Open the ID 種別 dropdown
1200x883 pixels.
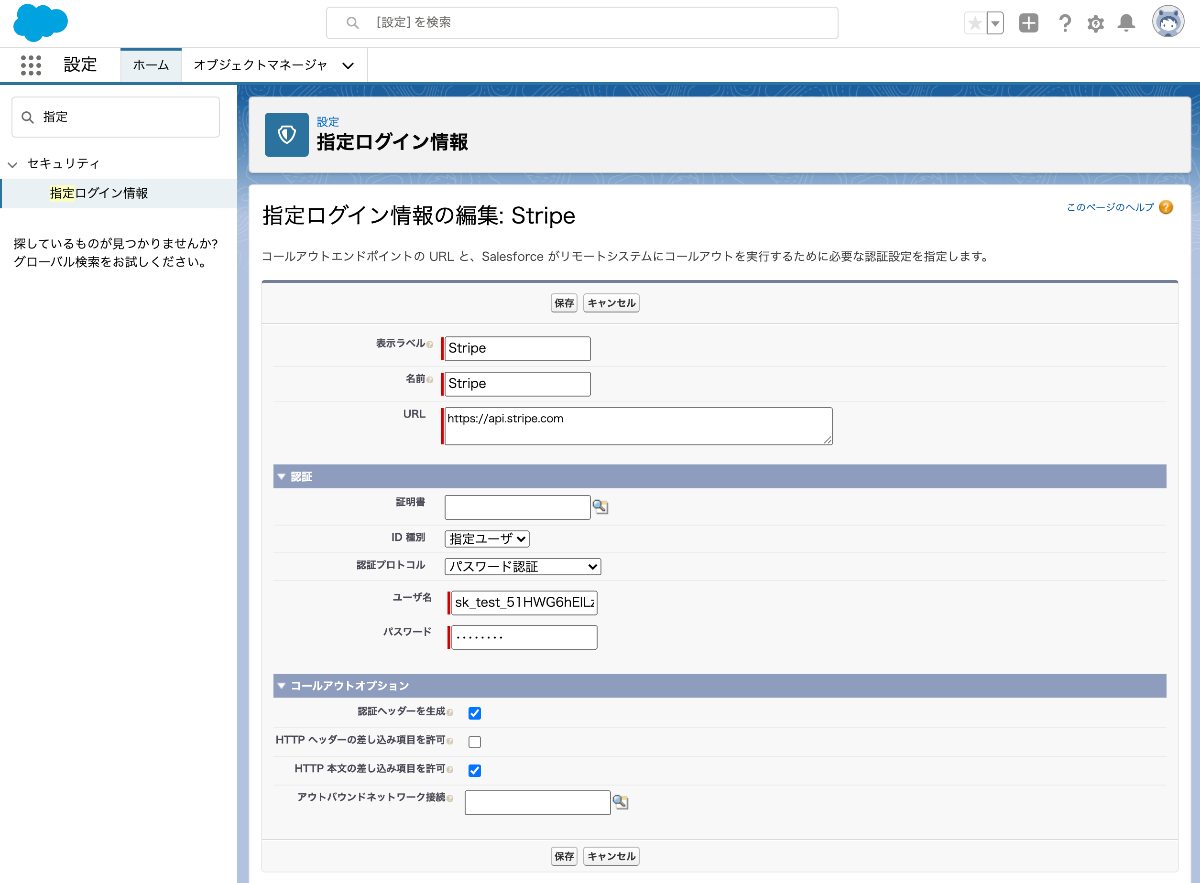(487, 538)
